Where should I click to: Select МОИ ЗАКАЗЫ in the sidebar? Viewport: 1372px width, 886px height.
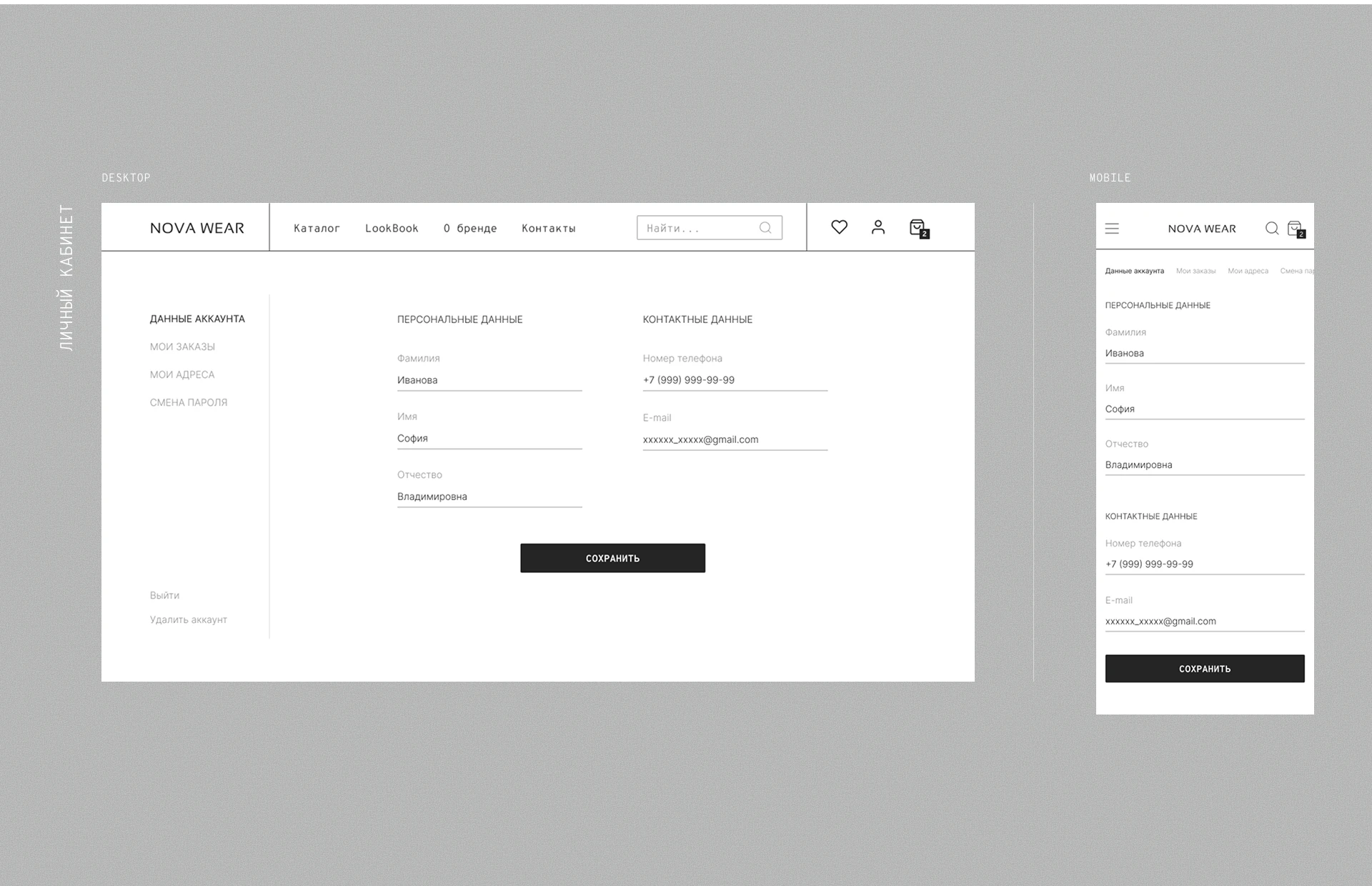(x=182, y=347)
